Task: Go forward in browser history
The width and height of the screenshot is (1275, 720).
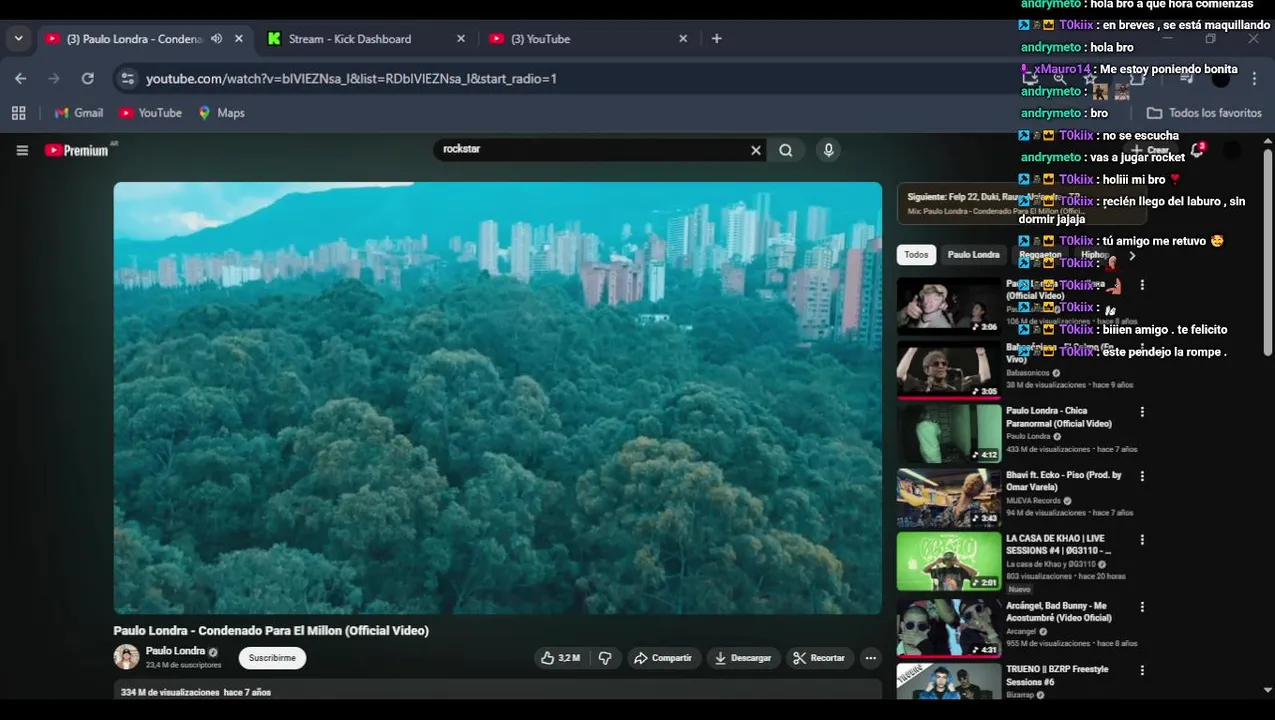Action: [x=54, y=78]
